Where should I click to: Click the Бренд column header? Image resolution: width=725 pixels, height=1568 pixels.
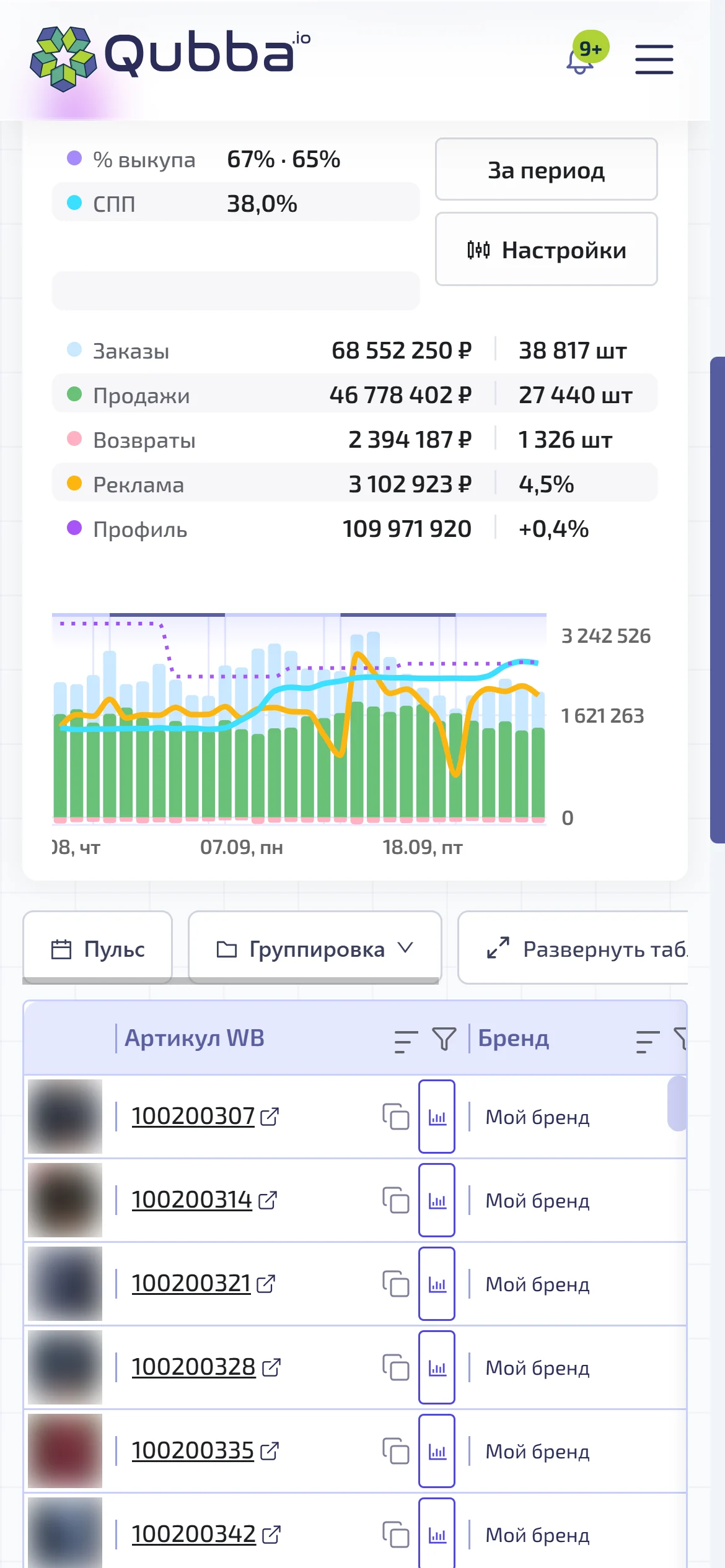(513, 1039)
